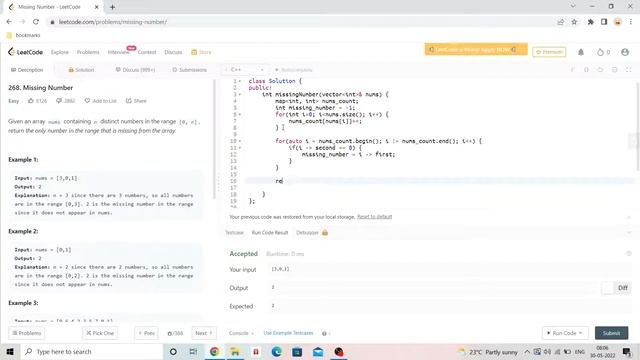Toggle the Autocomplete option
This screenshot has width=640, height=360.
pyautogui.click(x=293, y=70)
